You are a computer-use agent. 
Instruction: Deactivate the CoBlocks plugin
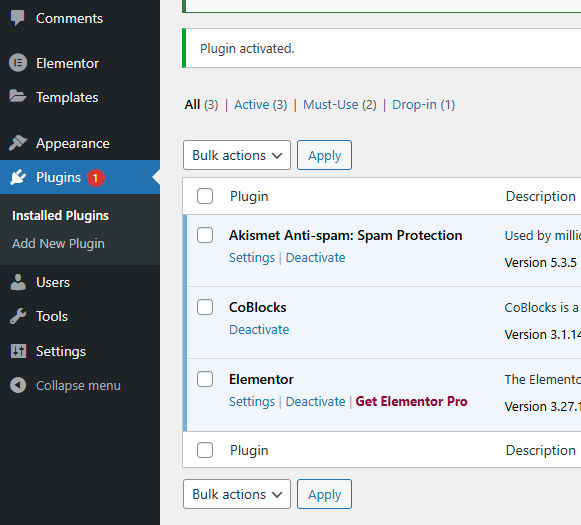coord(259,329)
